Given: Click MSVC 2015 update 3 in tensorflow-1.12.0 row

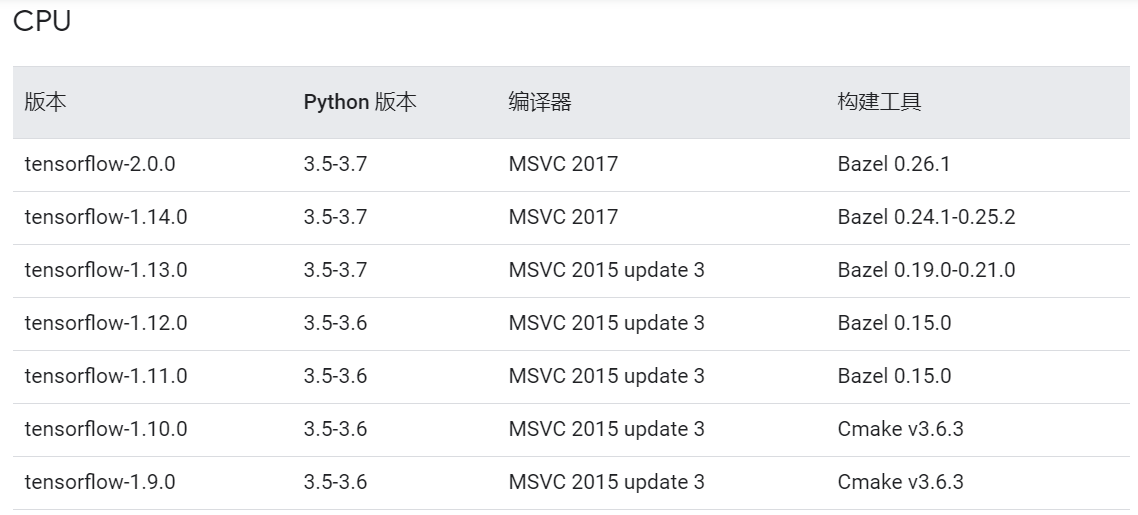Looking at the screenshot, I should coord(607,323).
